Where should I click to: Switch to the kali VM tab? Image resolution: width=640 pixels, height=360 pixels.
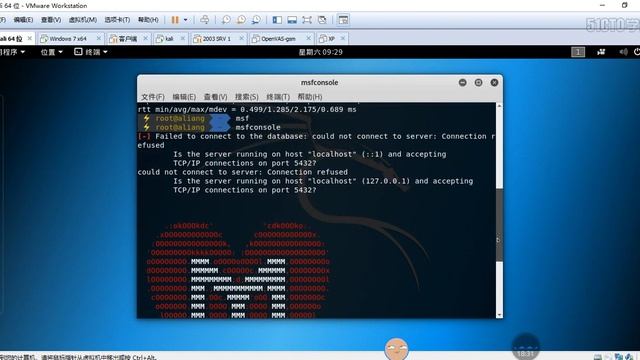point(169,39)
